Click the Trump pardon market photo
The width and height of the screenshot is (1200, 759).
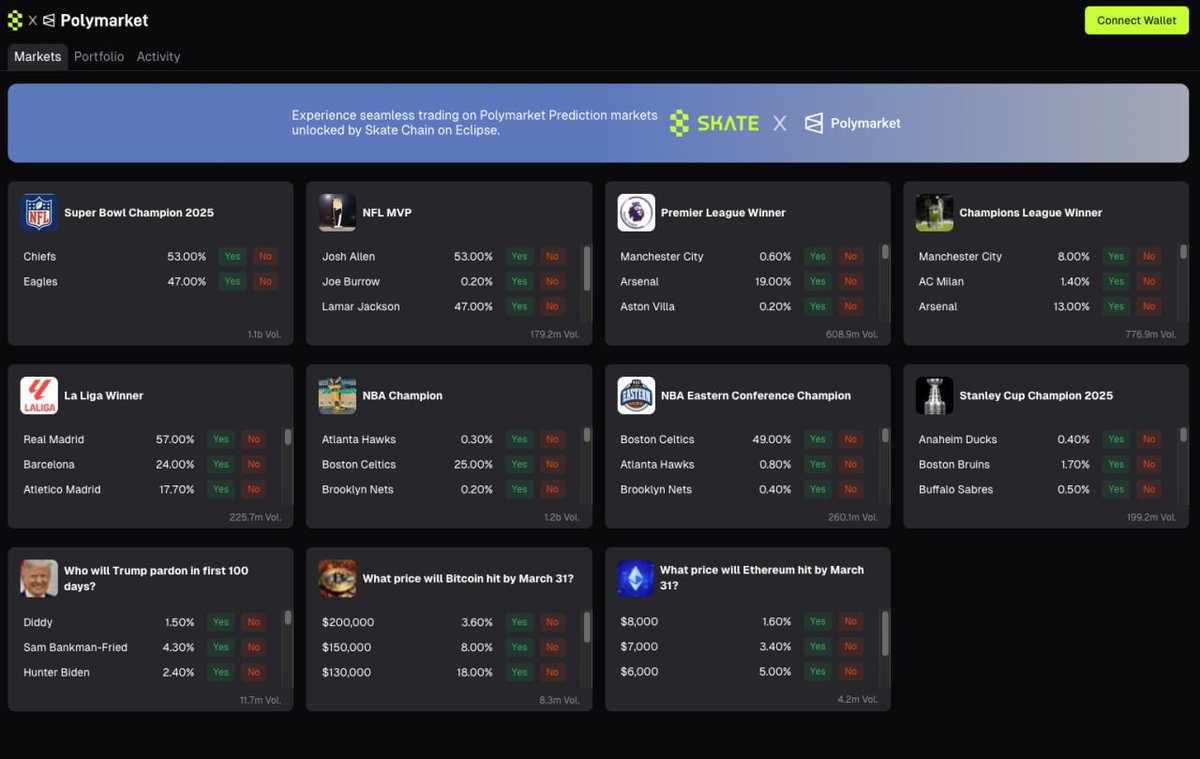click(x=39, y=578)
